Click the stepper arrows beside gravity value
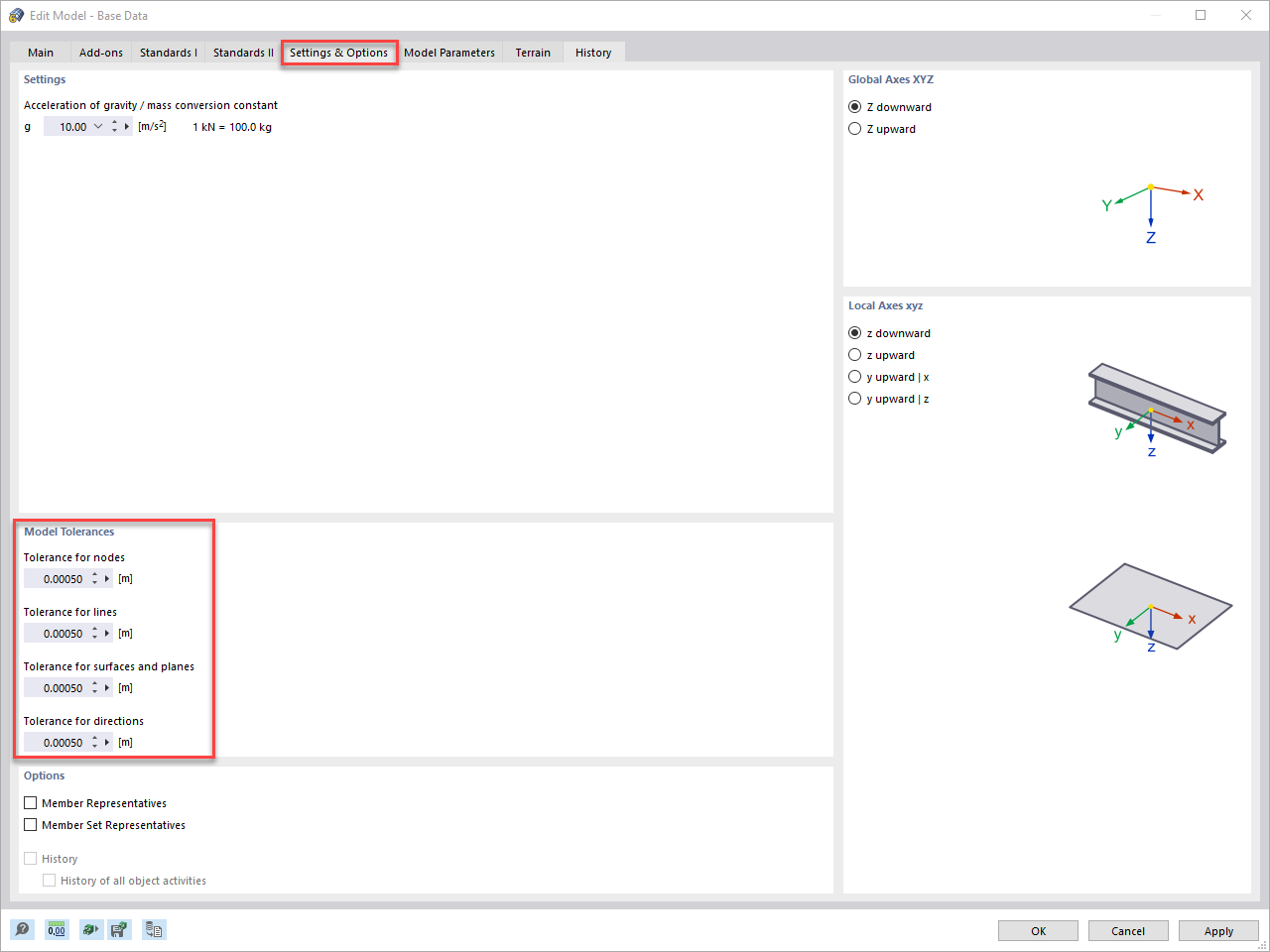 [x=116, y=126]
